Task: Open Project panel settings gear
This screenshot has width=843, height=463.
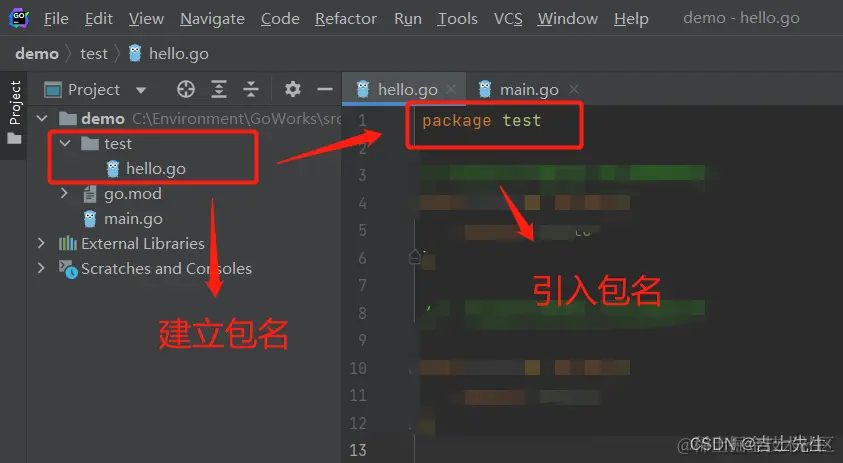Action: (x=292, y=89)
